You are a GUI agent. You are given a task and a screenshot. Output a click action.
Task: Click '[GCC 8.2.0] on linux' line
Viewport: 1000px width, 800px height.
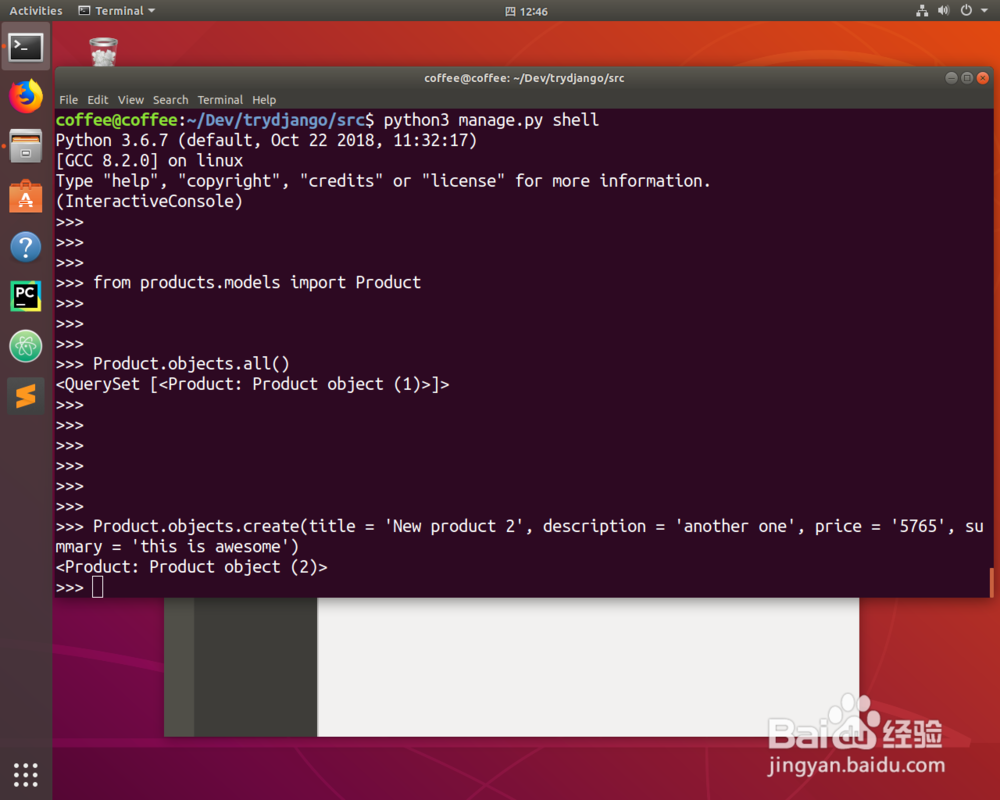click(149, 161)
